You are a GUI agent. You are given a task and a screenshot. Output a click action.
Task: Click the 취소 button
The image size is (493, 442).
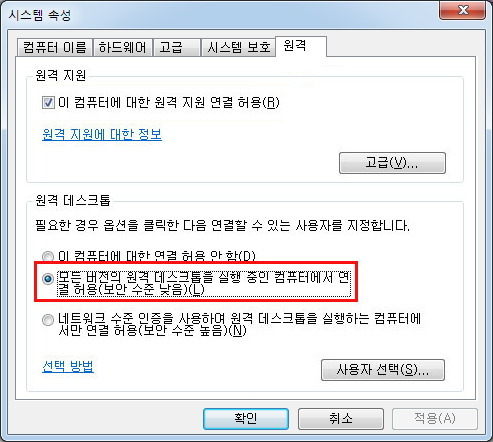(x=341, y=419)
